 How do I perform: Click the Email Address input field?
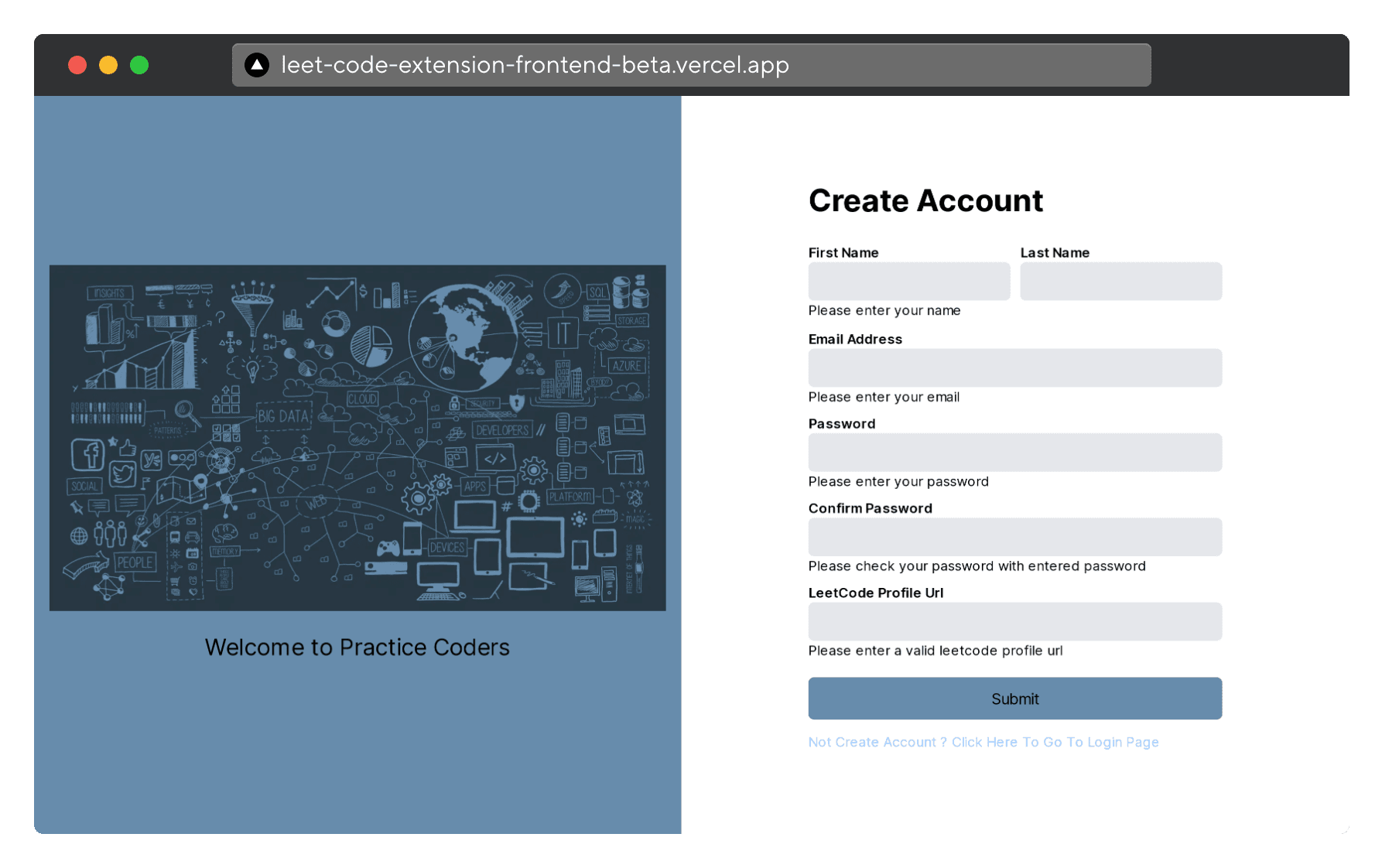click(x=1014, y=367)
